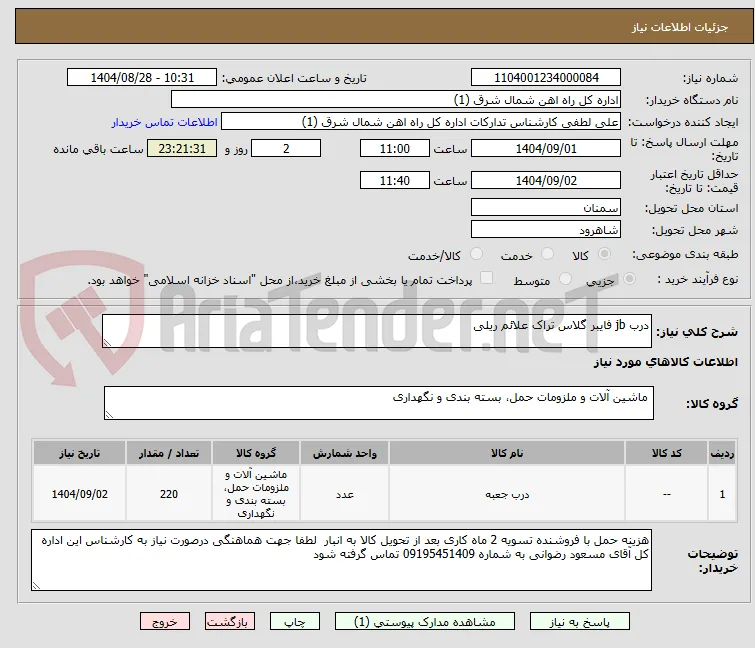Image resolution: width=755 pixels, height=648 pixels.
Task: Open مشاهده مدارک پیوستی (1) button
Action: coord(425,622)
